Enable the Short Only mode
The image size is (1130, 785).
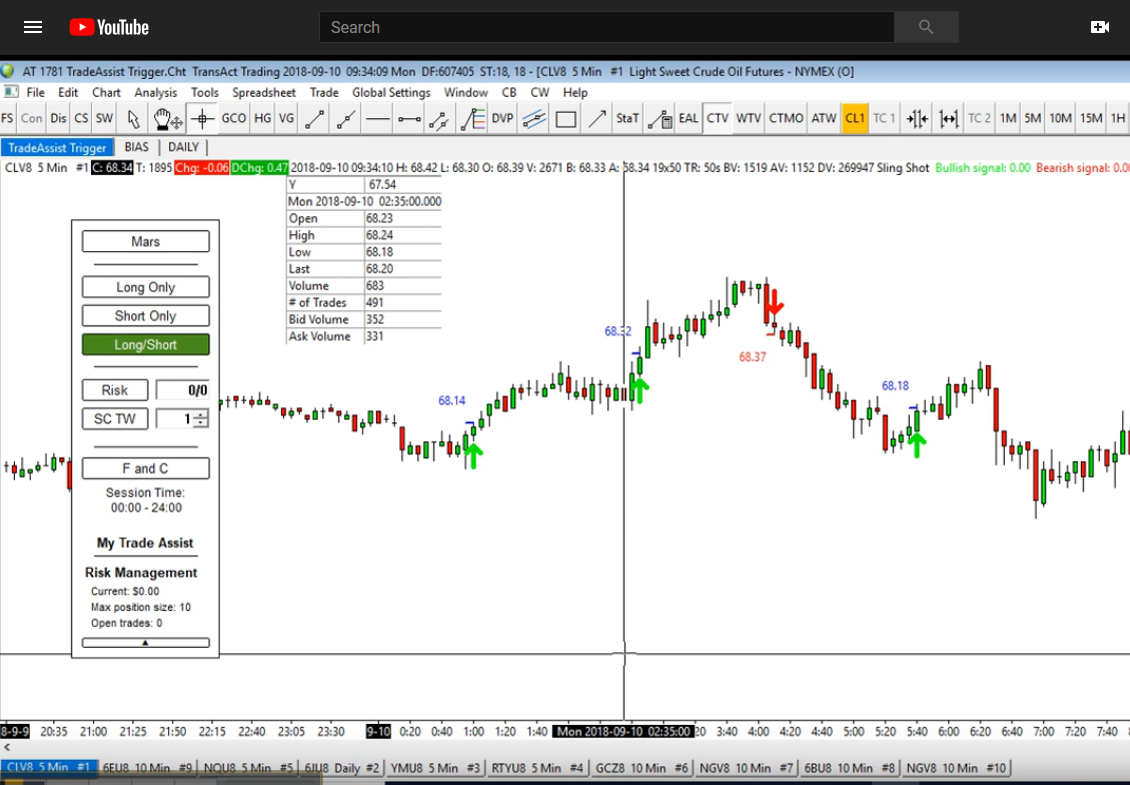146,316
